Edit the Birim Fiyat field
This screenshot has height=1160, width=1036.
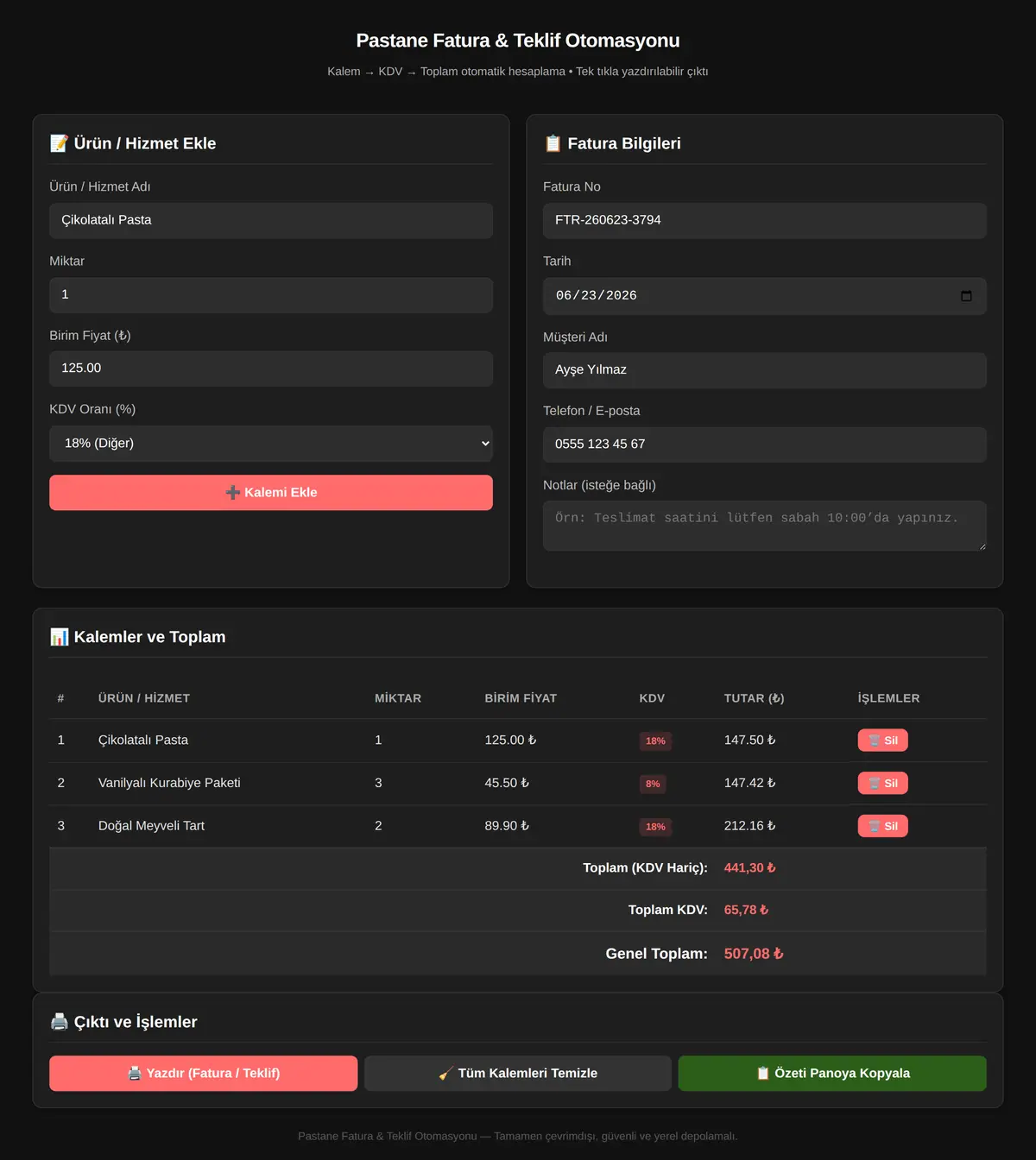pyautogui.click(x=271, y=369)
